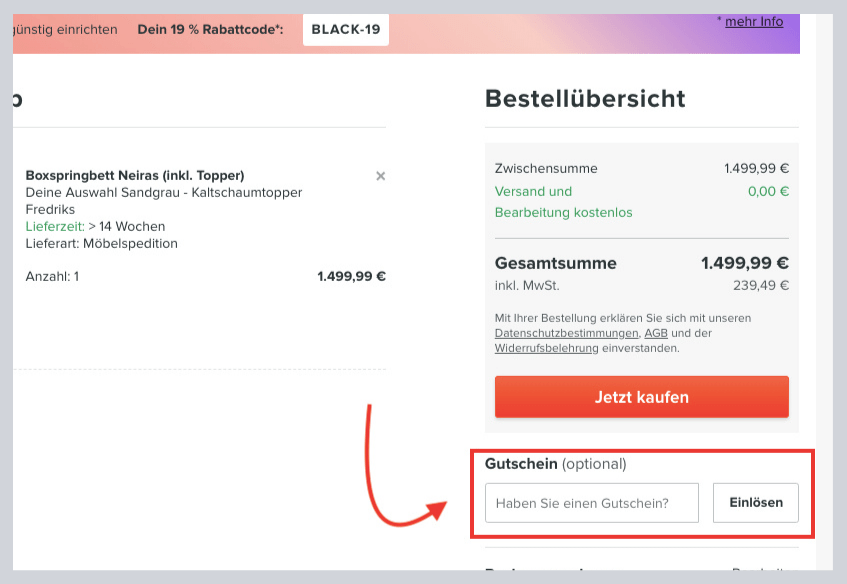Screen dimensions: 847x584
Task: Click the green Lieferzeit label
Action: point(55,226)
